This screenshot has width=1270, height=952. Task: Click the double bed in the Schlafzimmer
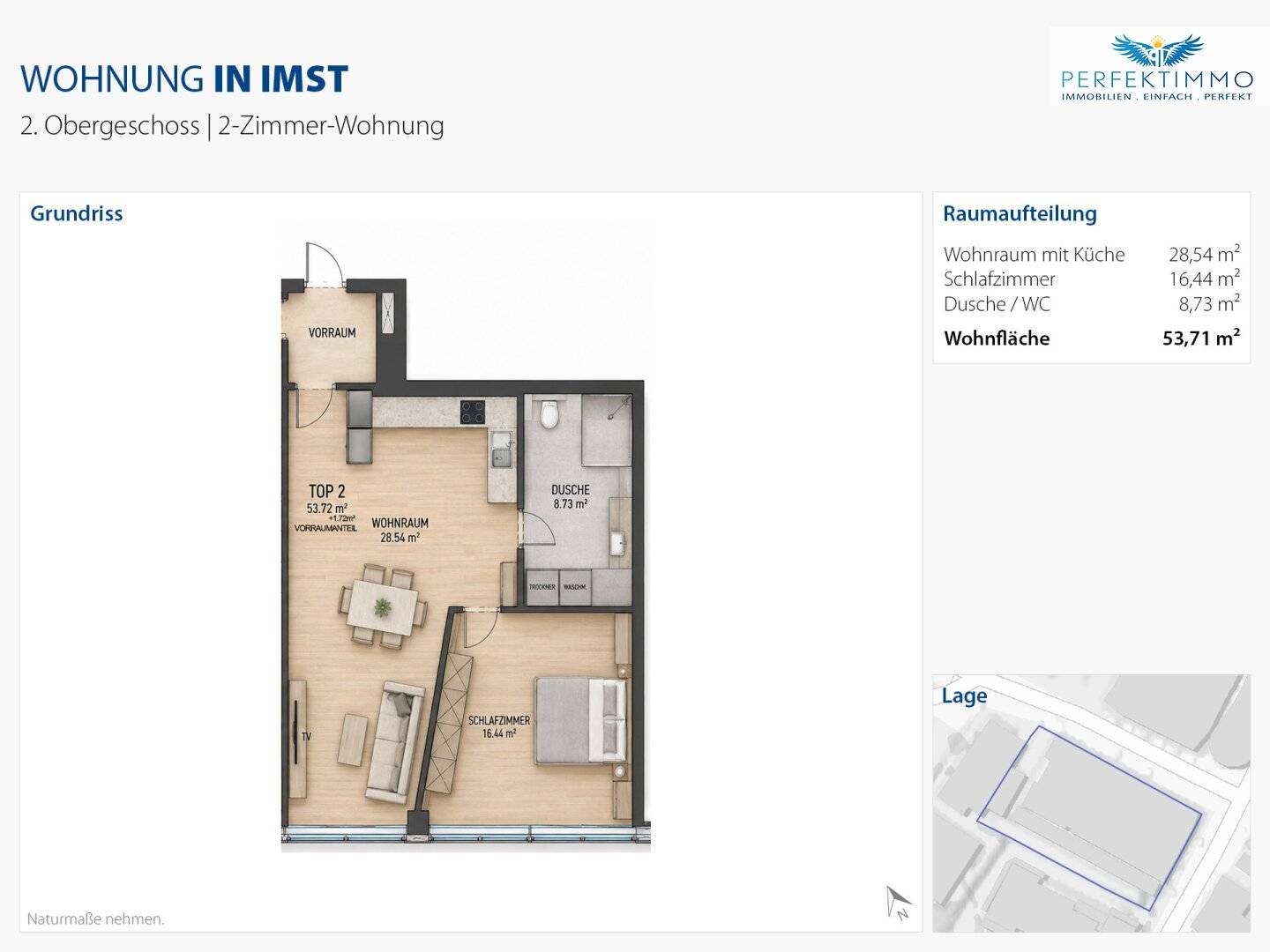(x=582, y=720)
